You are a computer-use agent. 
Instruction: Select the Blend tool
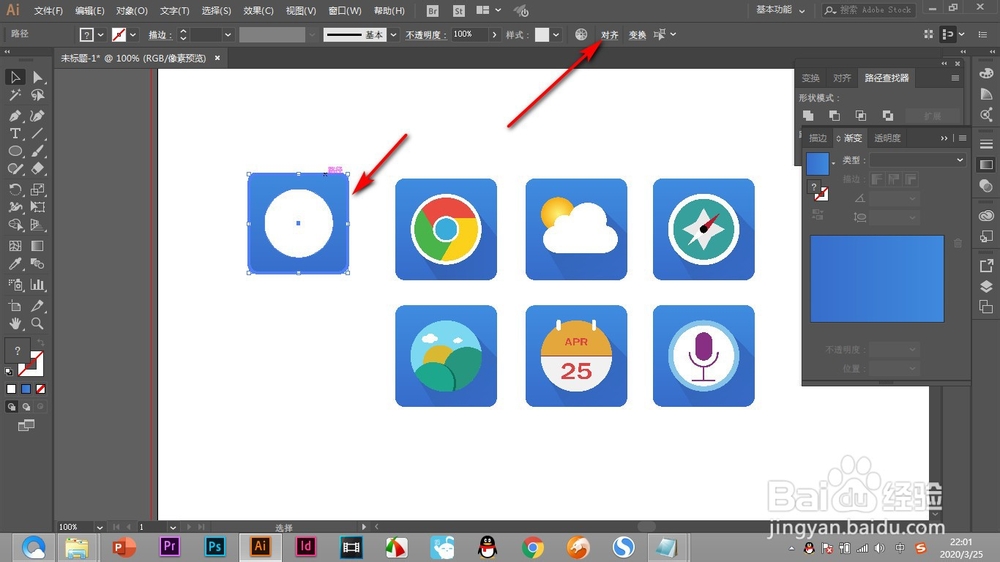tap(38, 264)
